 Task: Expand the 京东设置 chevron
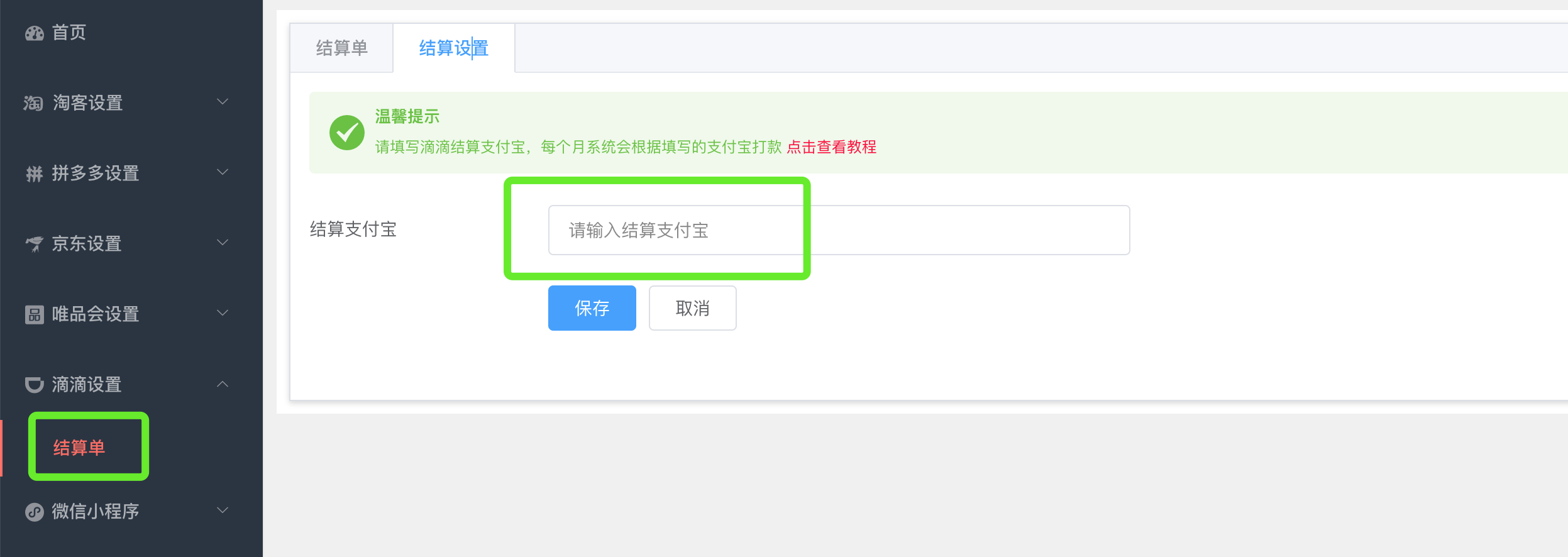pos(223,243)
